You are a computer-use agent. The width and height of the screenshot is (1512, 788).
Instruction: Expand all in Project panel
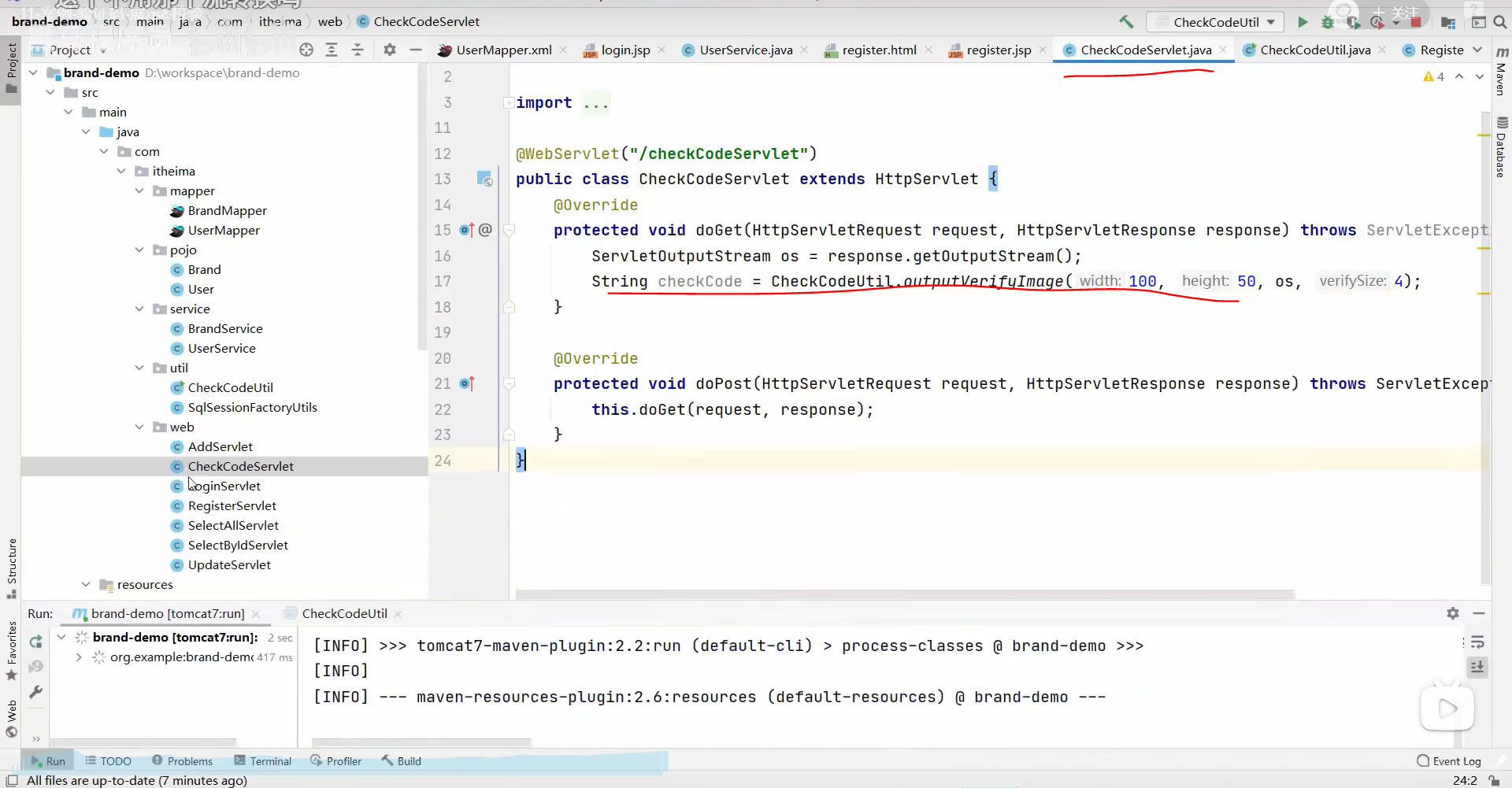point(332,50)
